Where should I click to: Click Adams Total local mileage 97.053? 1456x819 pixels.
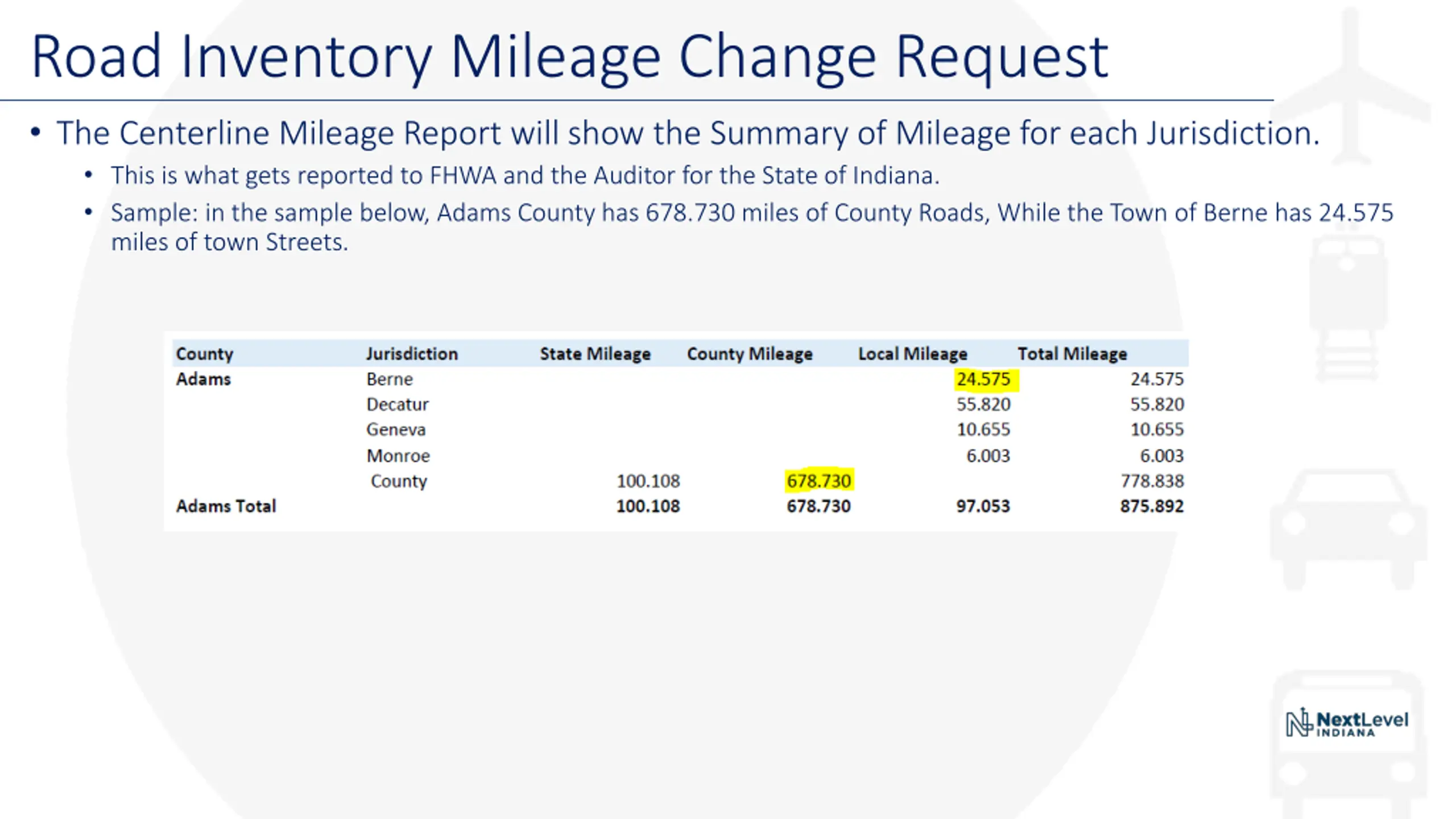point(983,506)
